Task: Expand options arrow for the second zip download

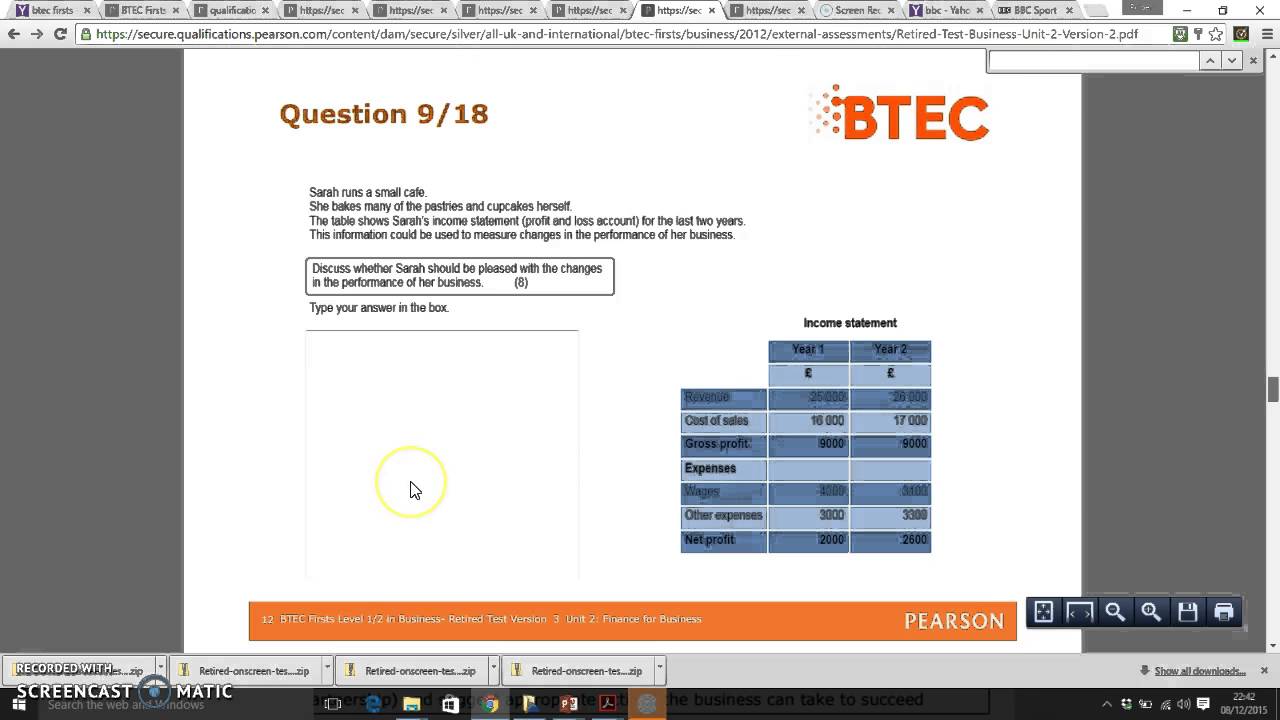Action: coord(327,671)
